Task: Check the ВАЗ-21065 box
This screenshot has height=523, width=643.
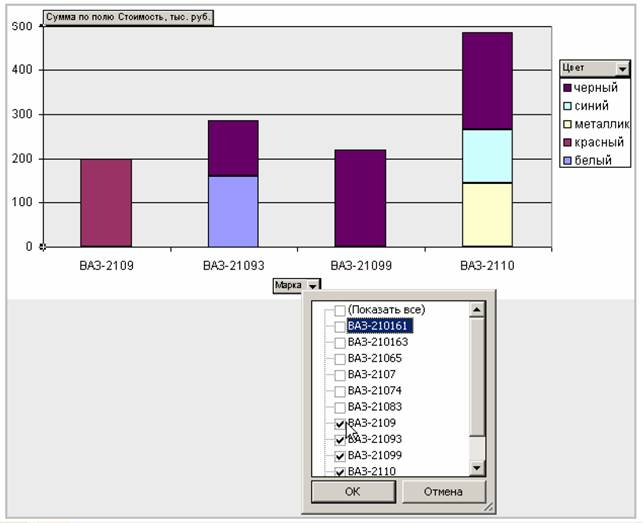Action: point(340,359)
